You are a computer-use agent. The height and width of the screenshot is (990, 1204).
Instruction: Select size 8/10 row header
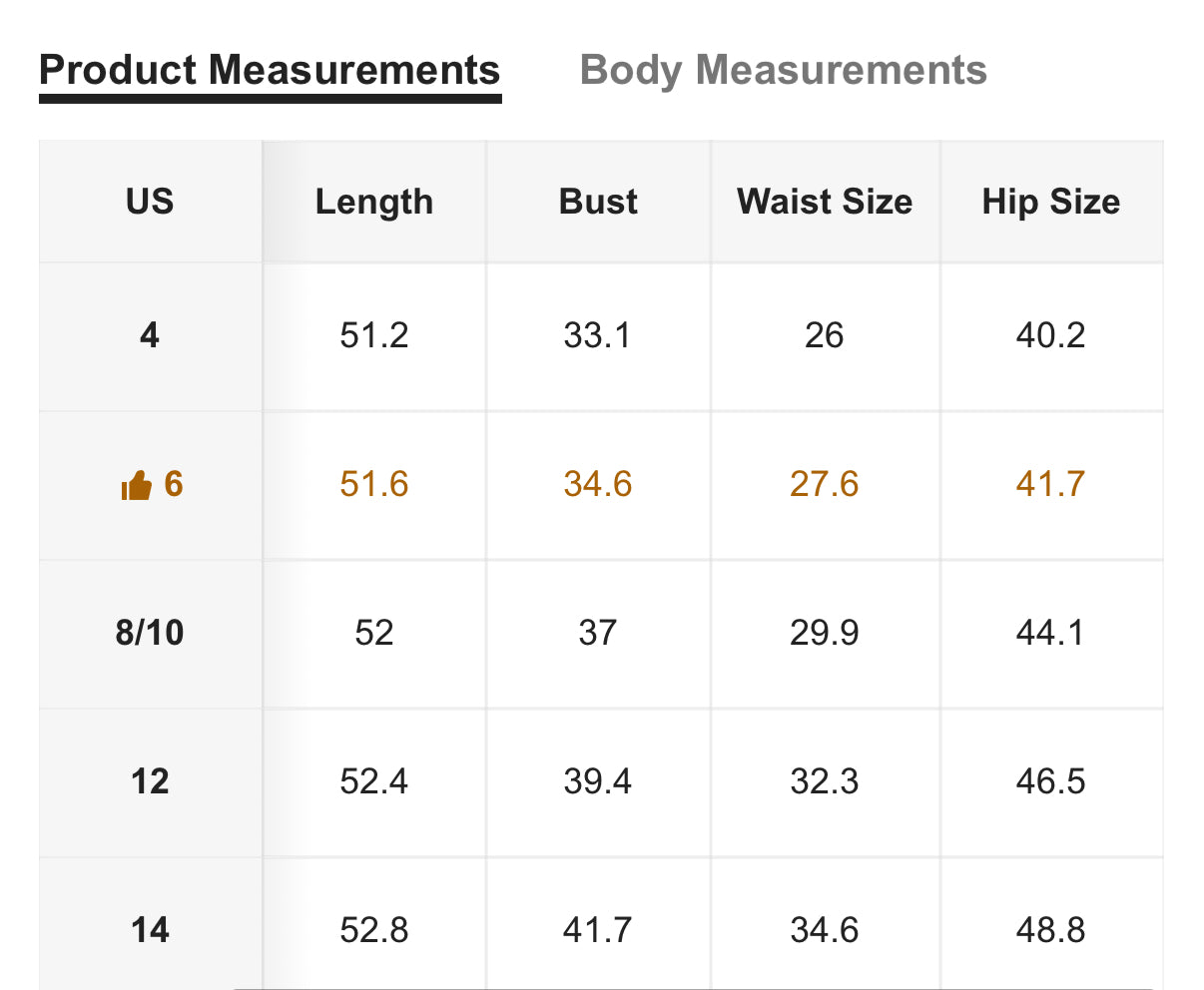(150, 633)
